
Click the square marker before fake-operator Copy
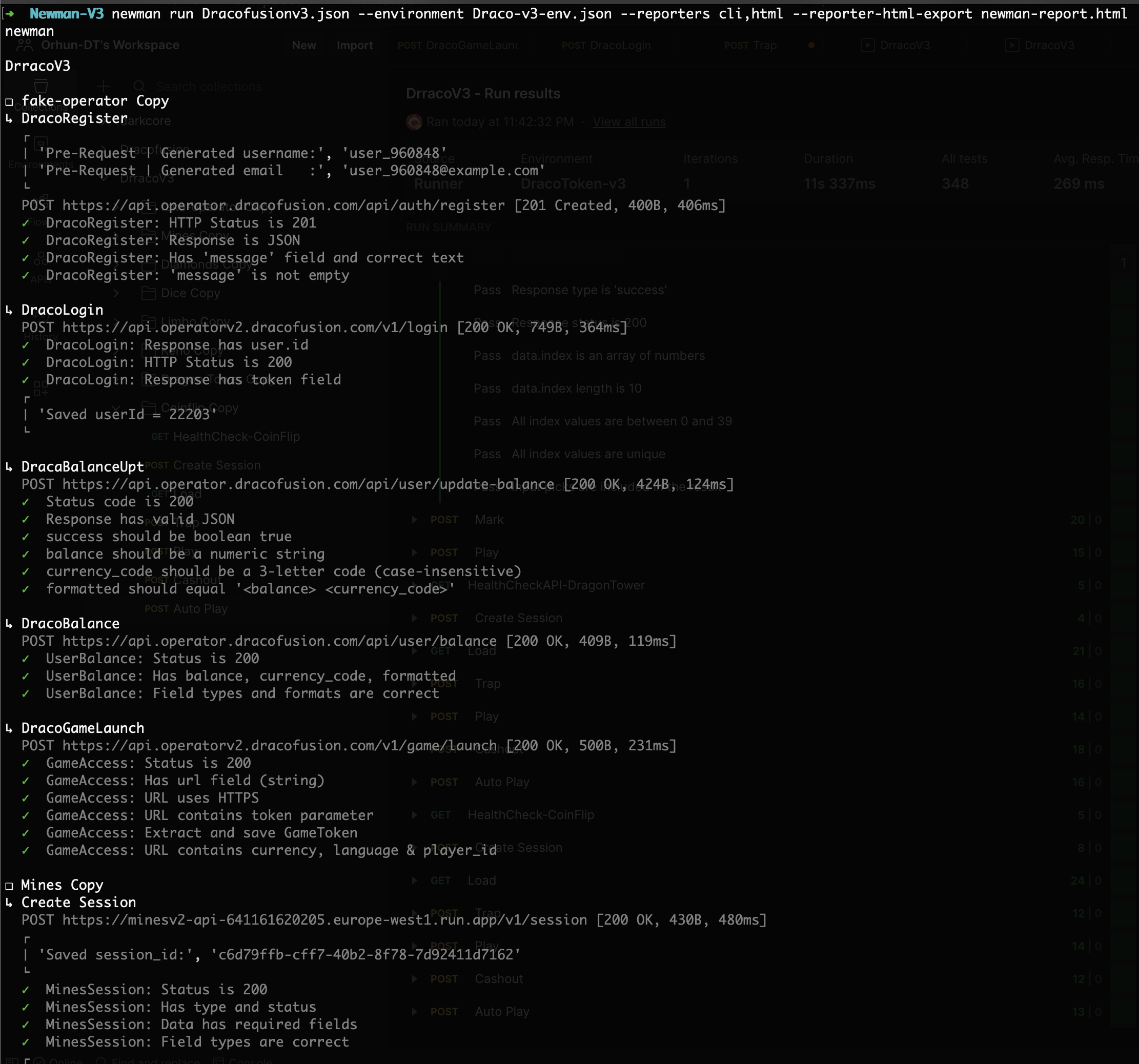(9, 102)
